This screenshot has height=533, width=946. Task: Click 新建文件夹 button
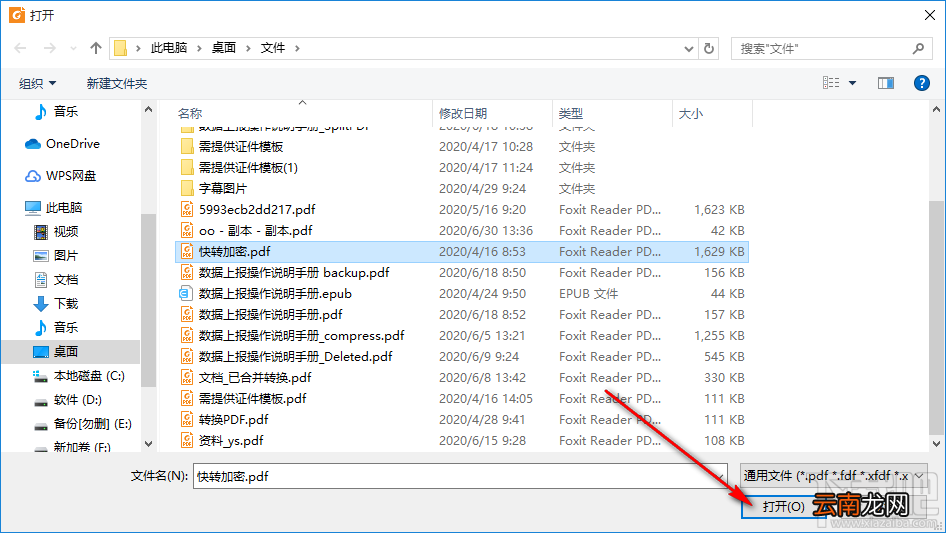[116, 83]
